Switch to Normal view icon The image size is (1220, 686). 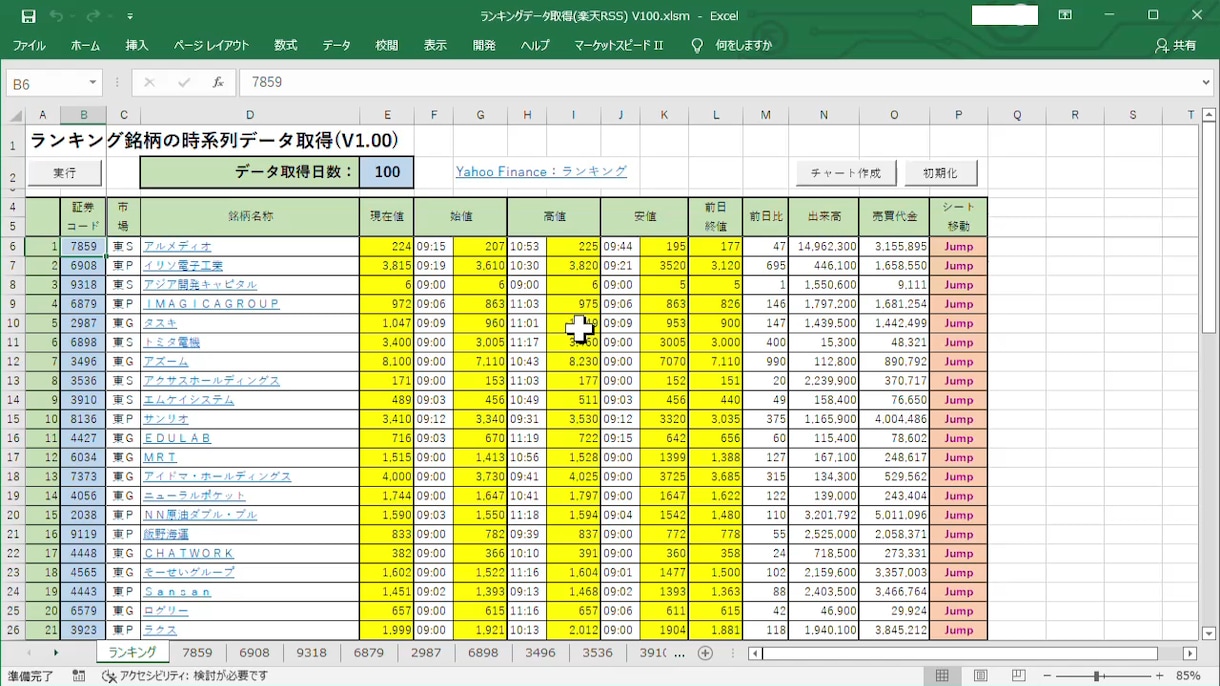(942, 676)
